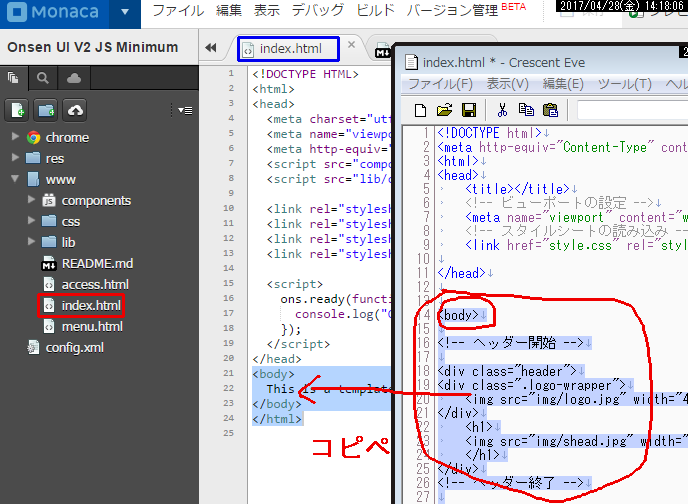Click Paste clipboard icon in Crescent Eve
688x504 pixels.
[x=550, y=110]
